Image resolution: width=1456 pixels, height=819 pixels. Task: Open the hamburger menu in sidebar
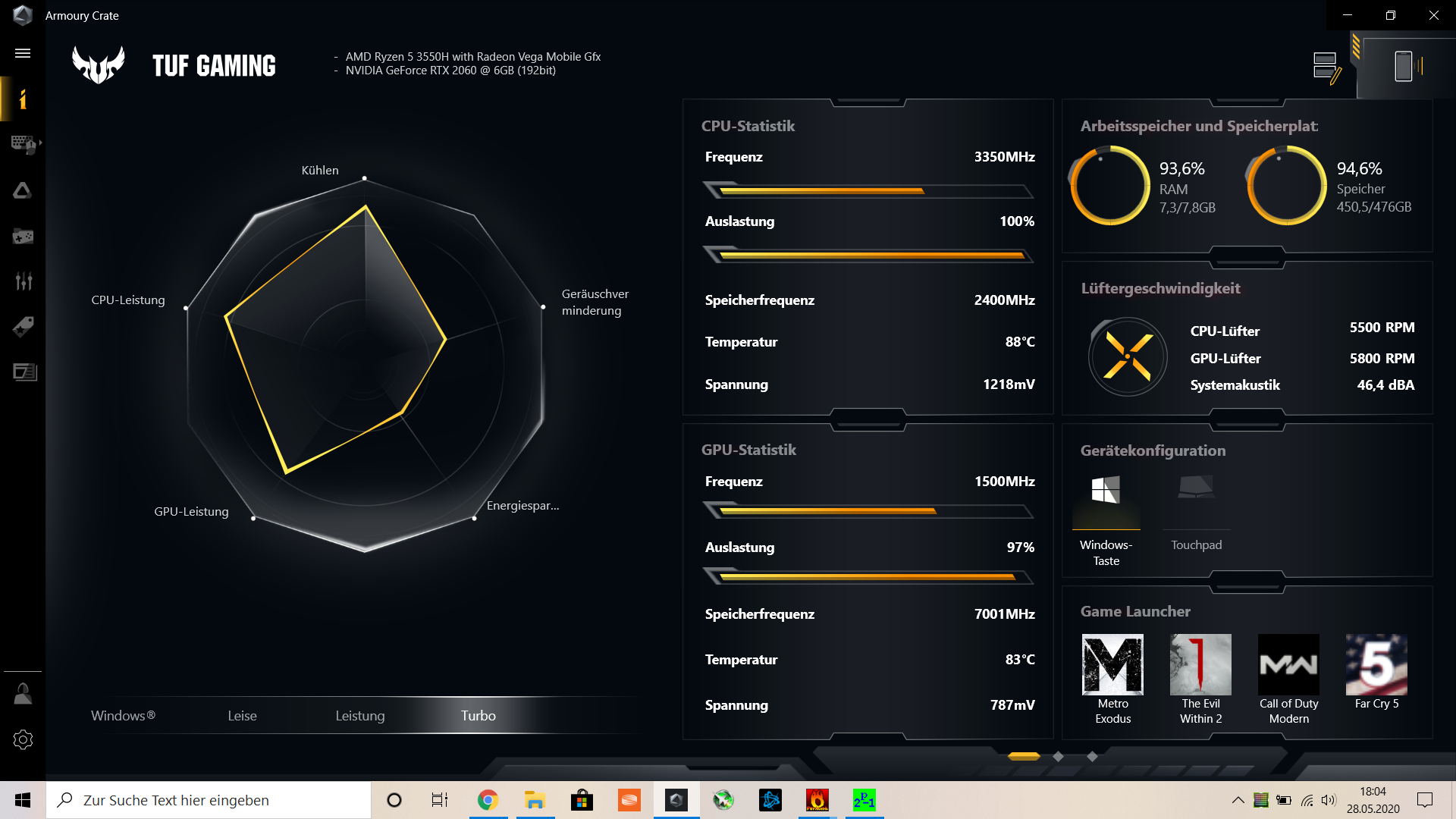click(x=23, y=53)
